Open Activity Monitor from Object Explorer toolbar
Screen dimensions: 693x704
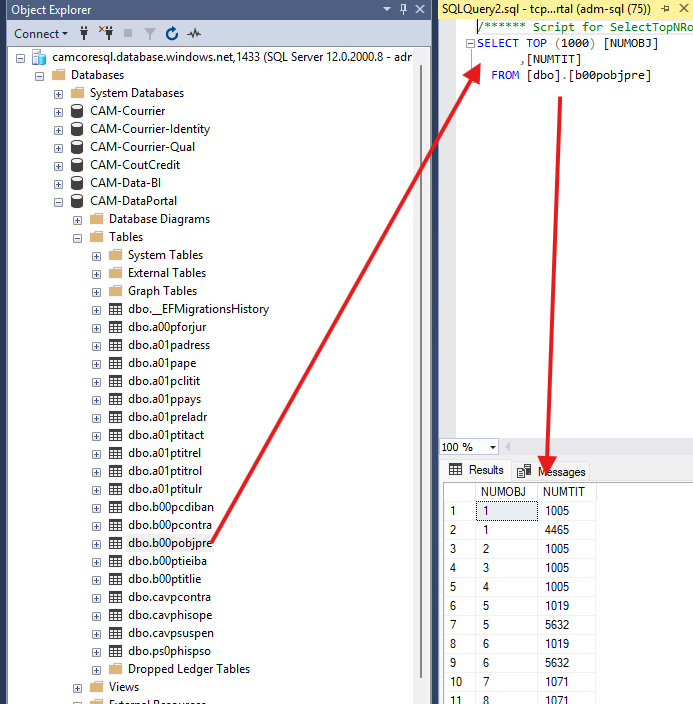coord(194,34)
